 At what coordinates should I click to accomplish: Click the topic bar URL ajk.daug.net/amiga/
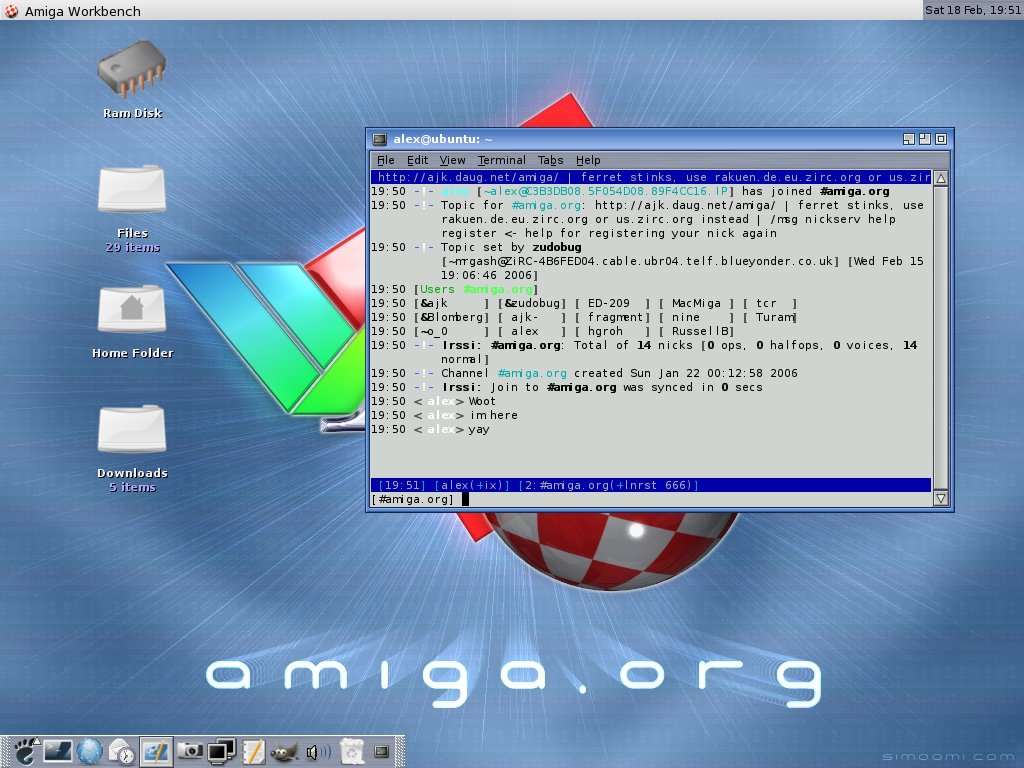click(468, 177)
